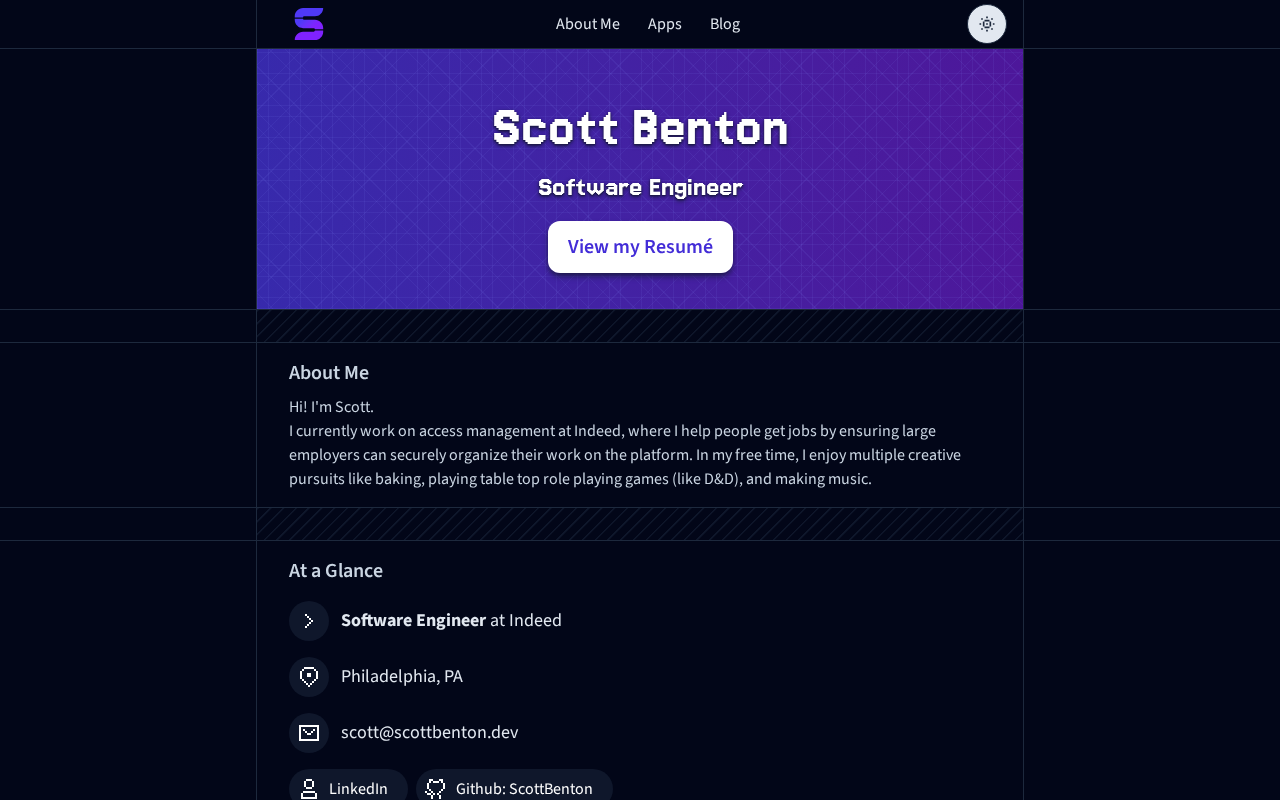Click the "Software Engineer at Indeed" text

tap(451, 620)
